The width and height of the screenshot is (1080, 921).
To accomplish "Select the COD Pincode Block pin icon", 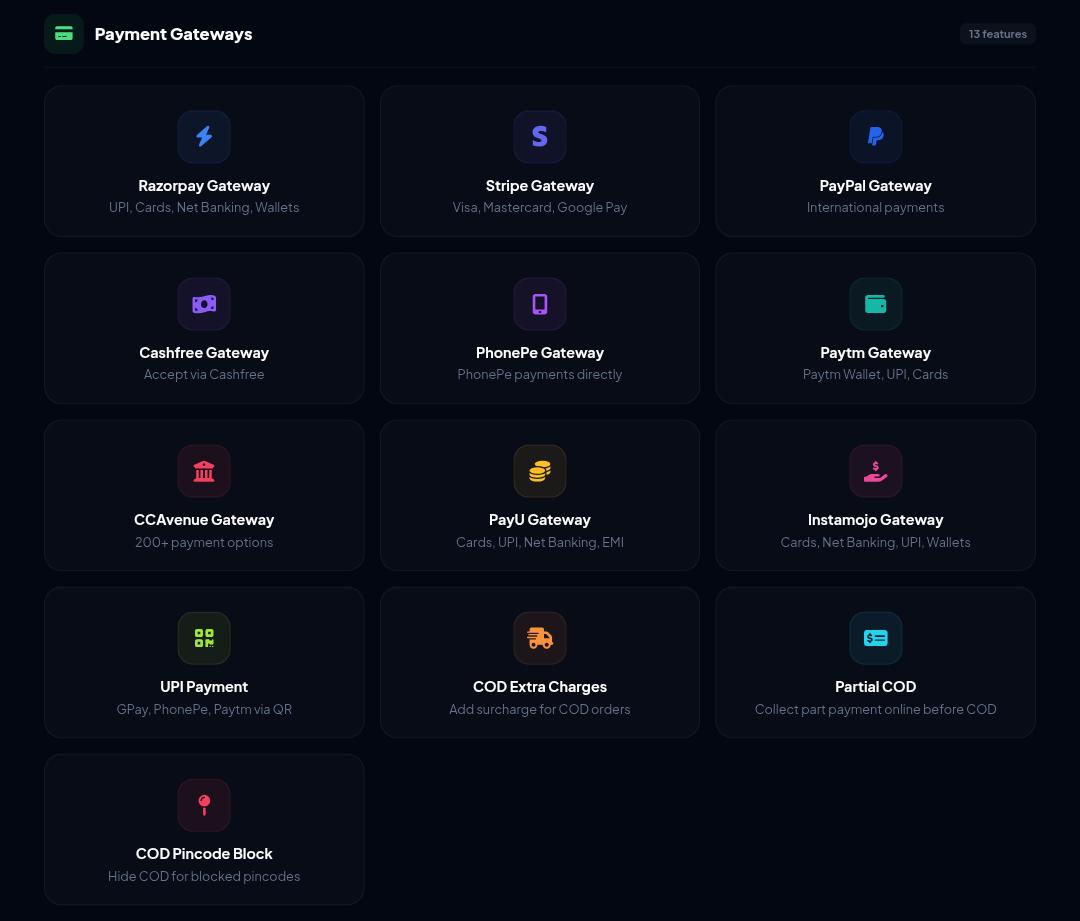I will coord(204,805).
